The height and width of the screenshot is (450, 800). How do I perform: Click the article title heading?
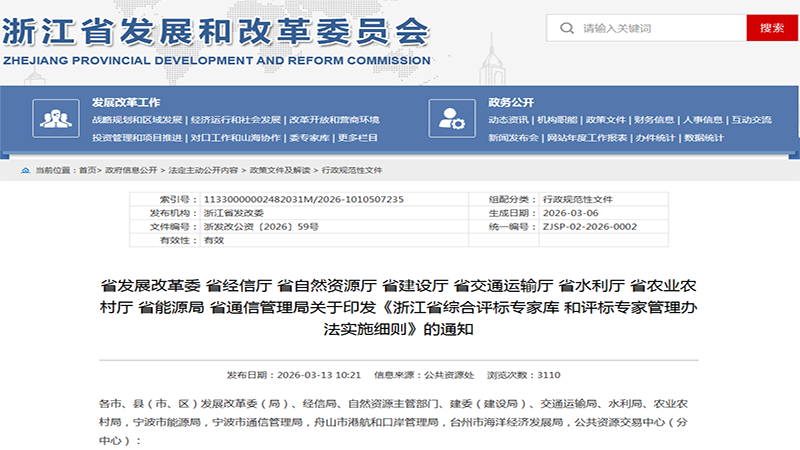(x=398, y=307)
